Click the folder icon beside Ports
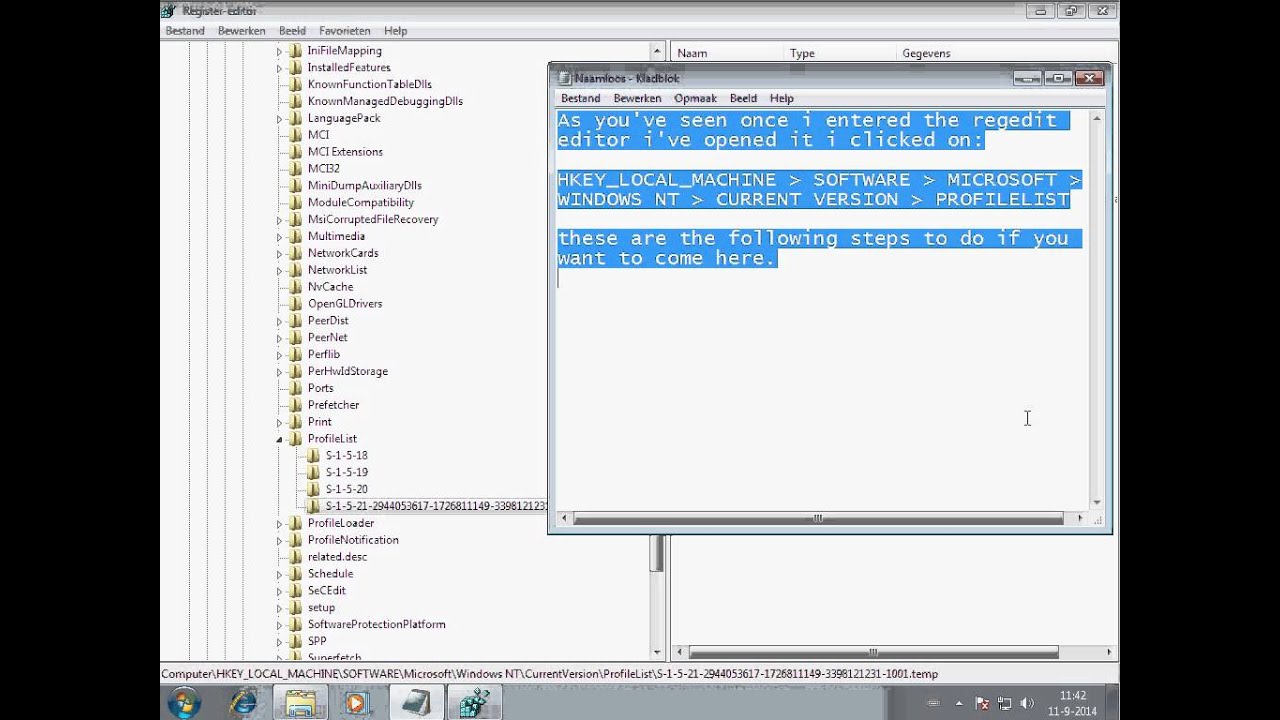 click(295, 388)
